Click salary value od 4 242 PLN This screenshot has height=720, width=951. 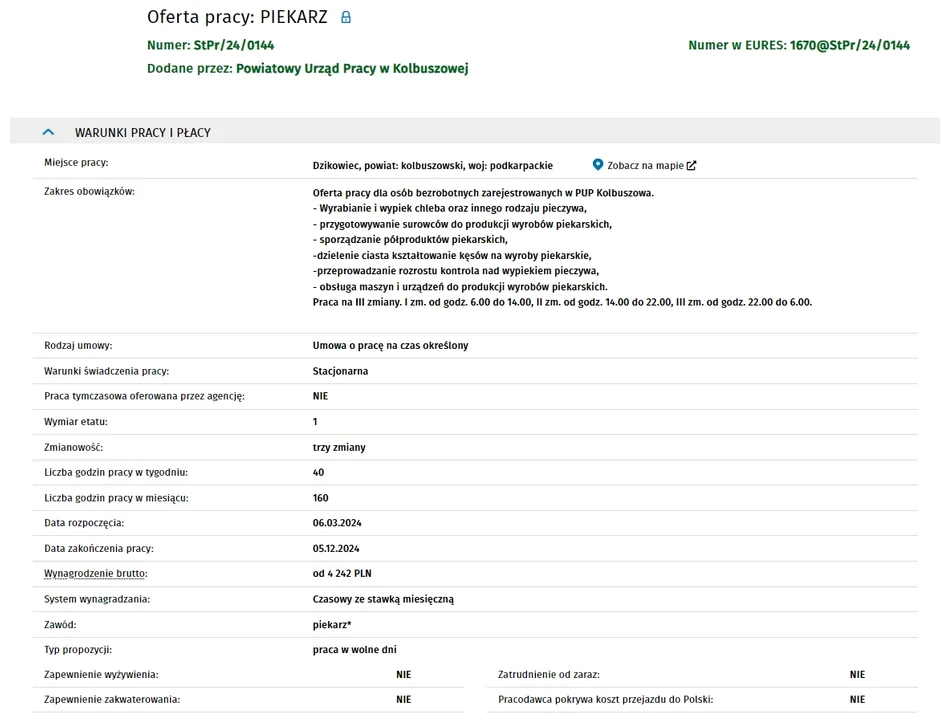click(342, 573)
